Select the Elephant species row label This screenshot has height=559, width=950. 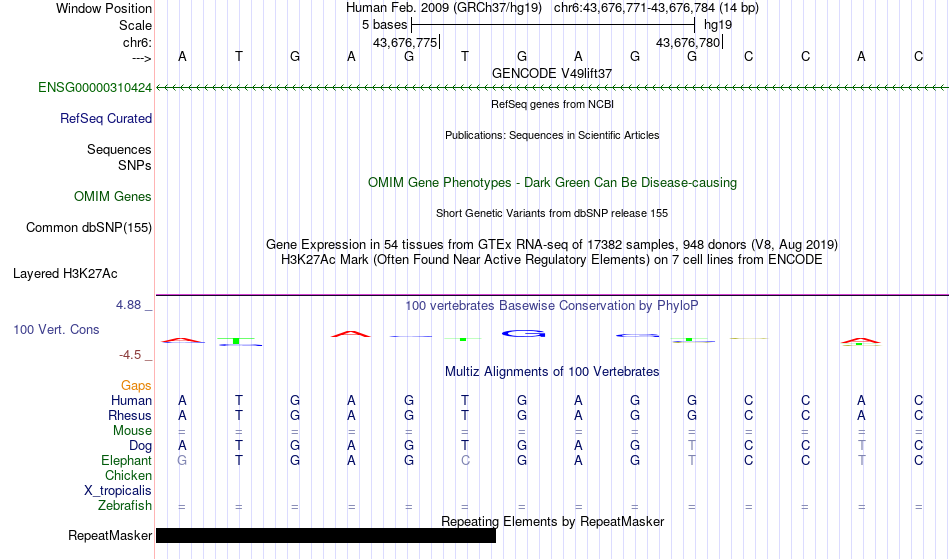[126, 461]
